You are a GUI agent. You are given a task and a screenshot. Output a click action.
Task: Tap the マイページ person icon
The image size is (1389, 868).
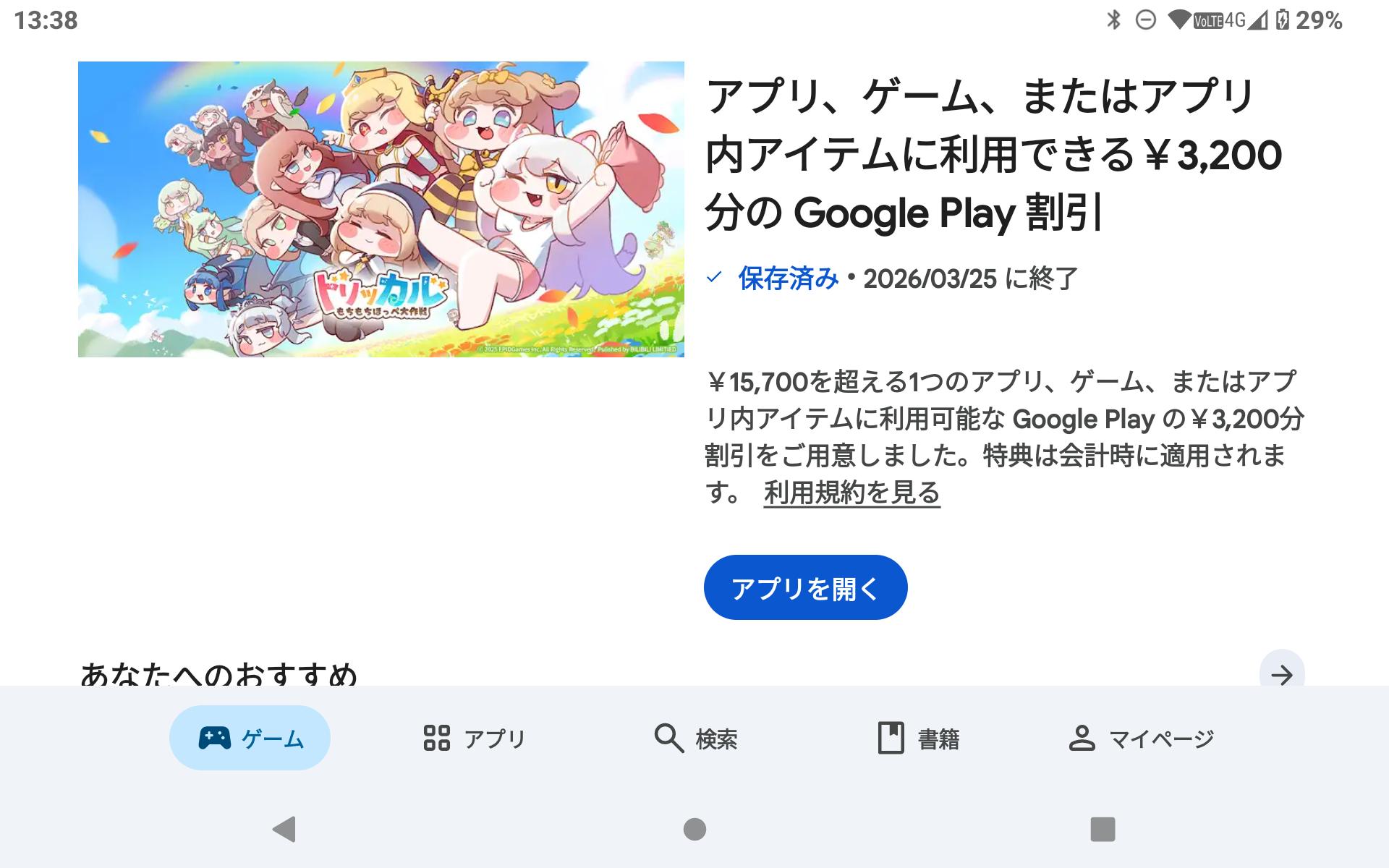tap(1082, 738)
